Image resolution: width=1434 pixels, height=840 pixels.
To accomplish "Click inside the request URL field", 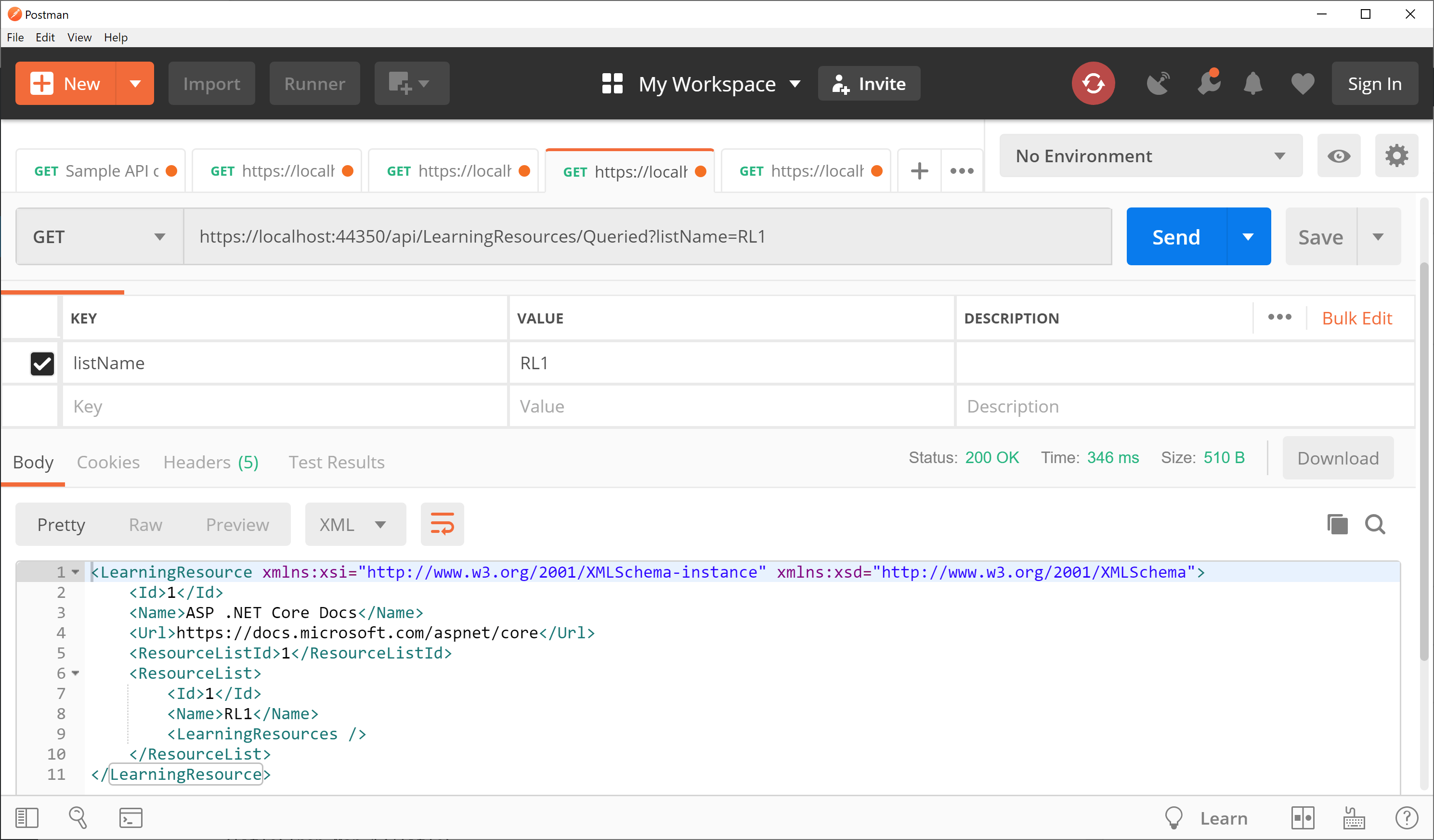I will point(626,236).
